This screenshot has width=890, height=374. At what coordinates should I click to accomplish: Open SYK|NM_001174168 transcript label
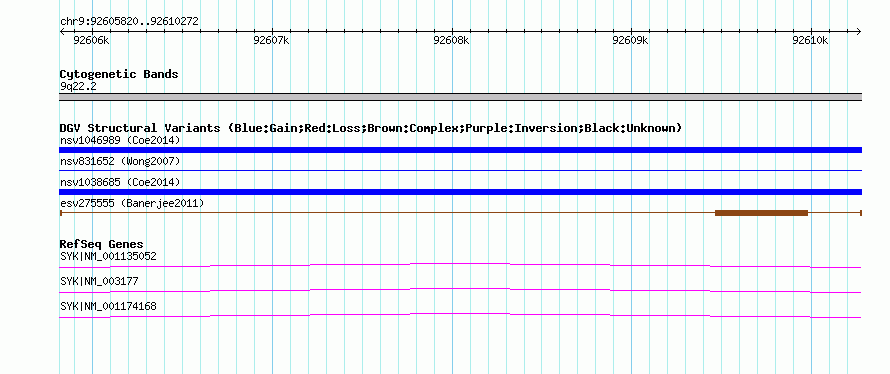(x=108, y=306)
